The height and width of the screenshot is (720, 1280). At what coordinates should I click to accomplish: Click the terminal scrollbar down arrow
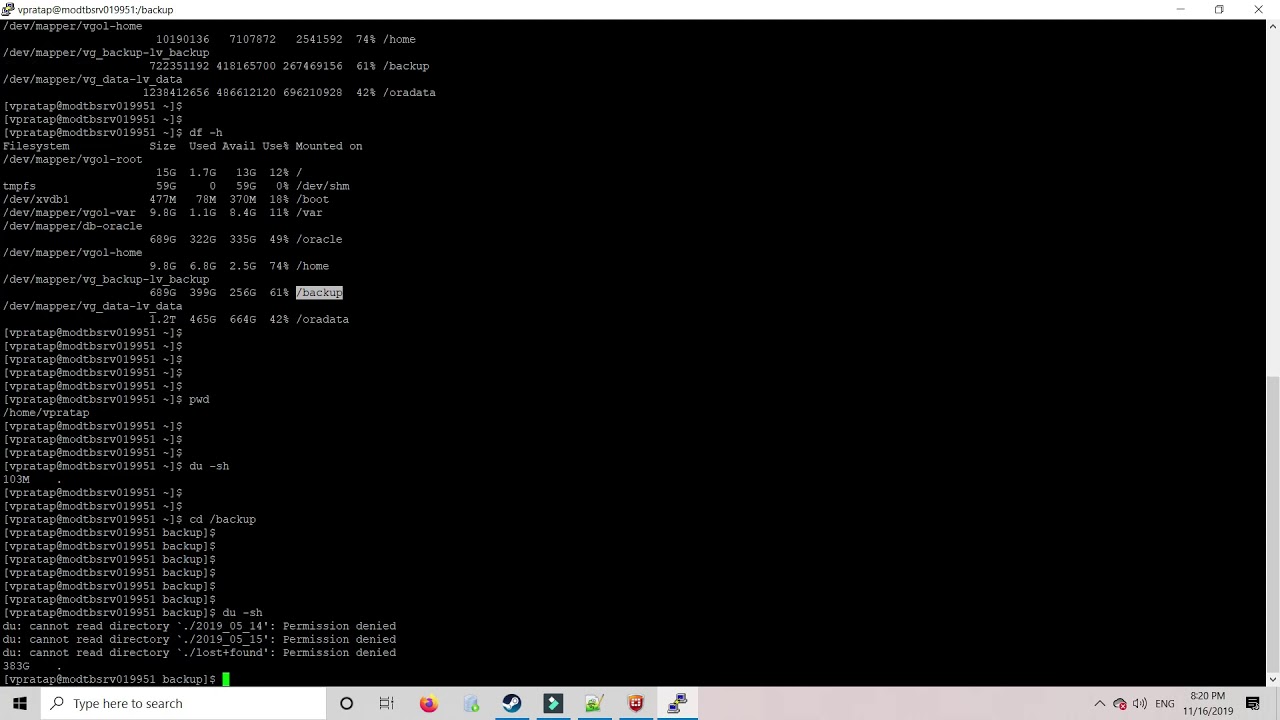click(1273, 680)
